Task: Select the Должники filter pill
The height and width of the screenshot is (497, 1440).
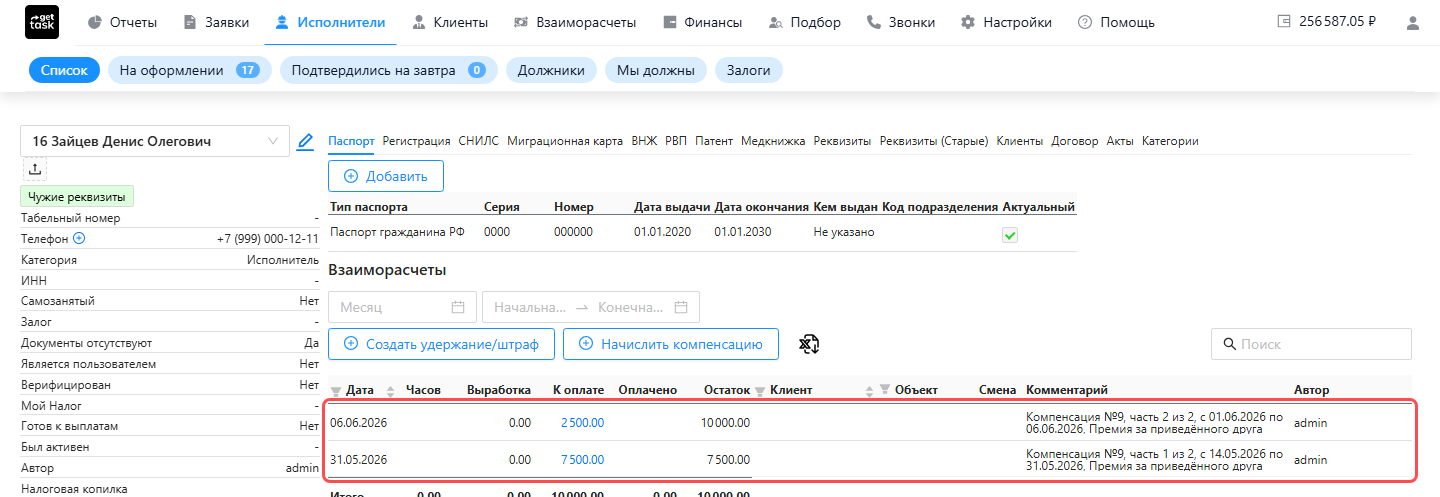Action: point(551,70)
